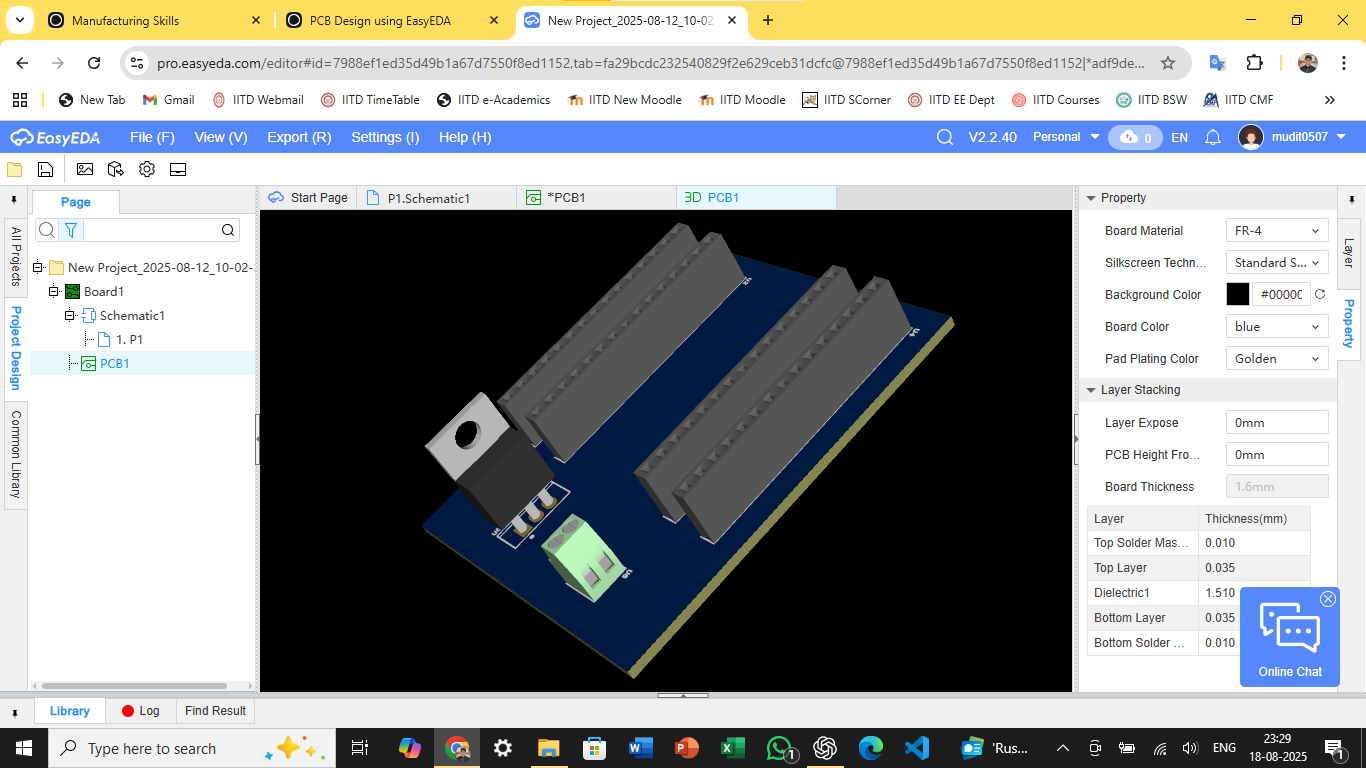
Task: Open the Export (R) menu
Action: [x=299, y=137]
